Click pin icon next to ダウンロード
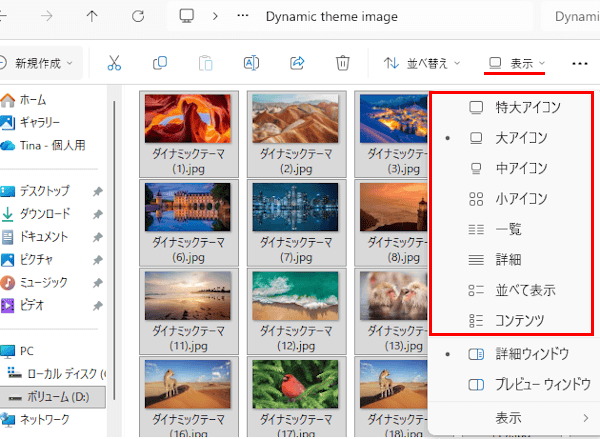The height and width of the screenshot is (439, 600). coord(98,214)
